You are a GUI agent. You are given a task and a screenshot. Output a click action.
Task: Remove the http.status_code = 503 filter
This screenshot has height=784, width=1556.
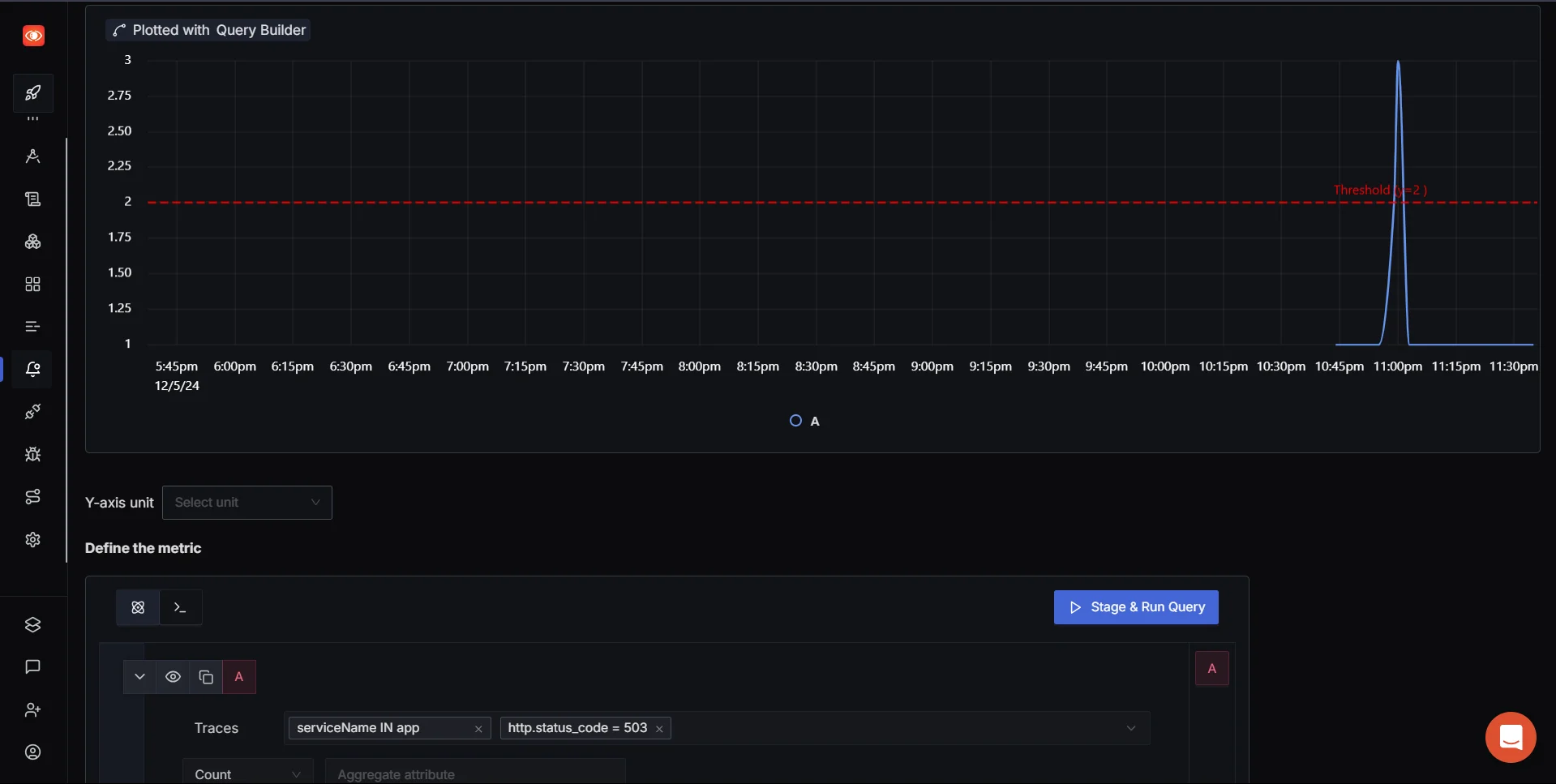click(x=659, y=728)
